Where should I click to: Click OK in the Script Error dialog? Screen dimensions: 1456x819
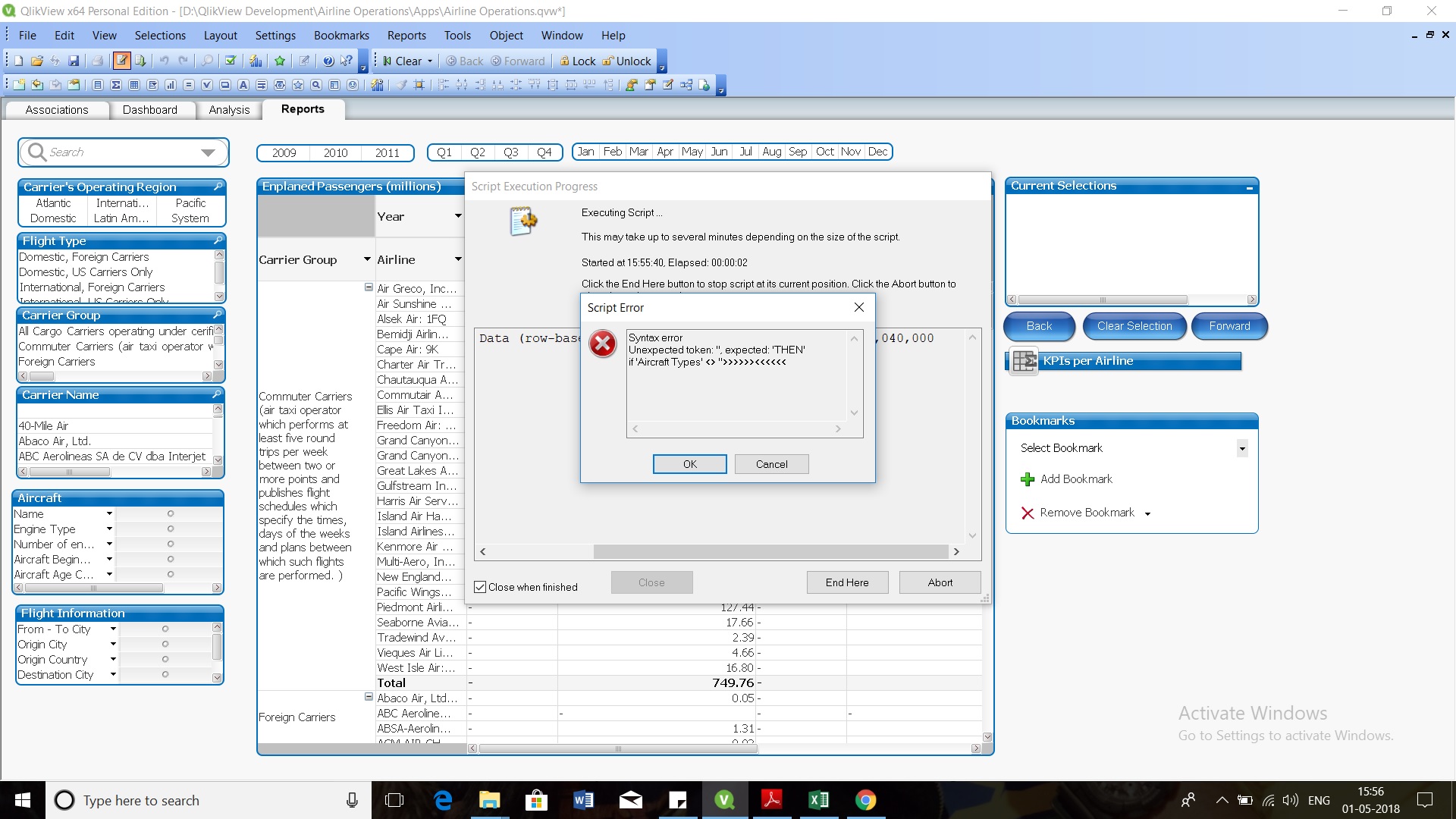(689, 464)
